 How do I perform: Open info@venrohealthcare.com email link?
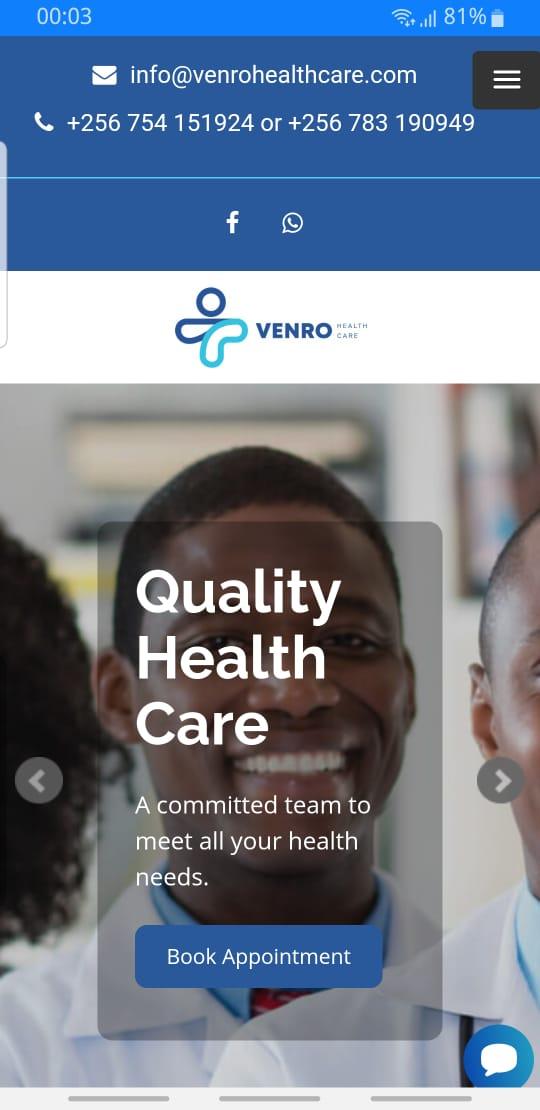click(273, 75)
